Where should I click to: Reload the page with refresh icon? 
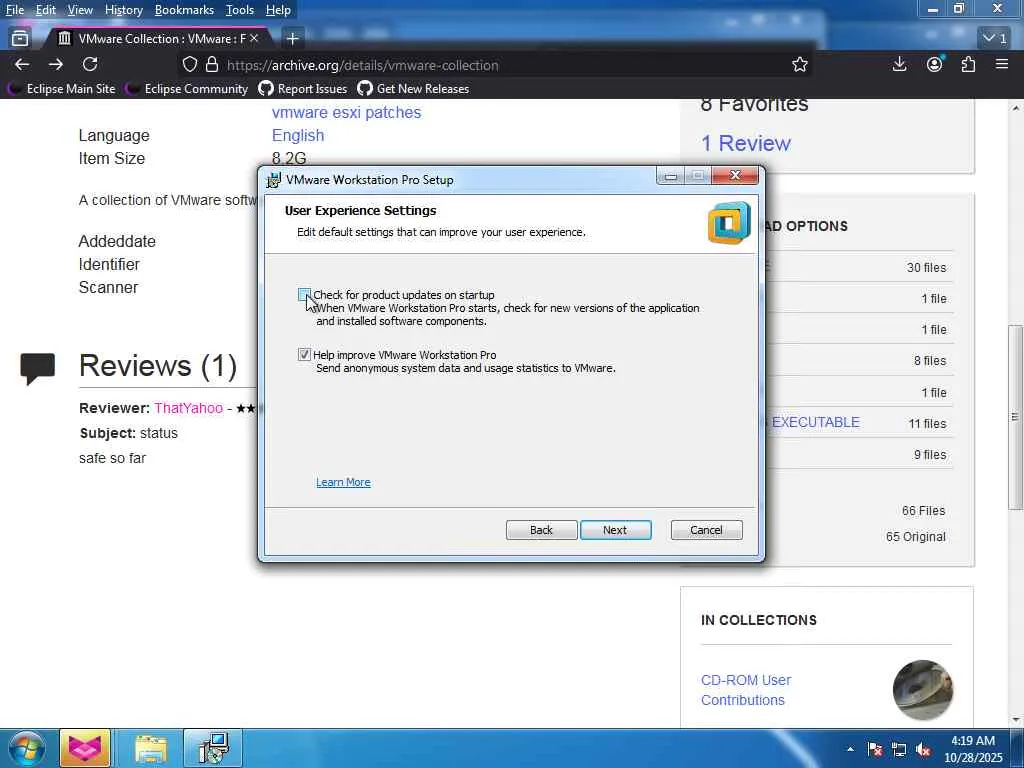90,64
